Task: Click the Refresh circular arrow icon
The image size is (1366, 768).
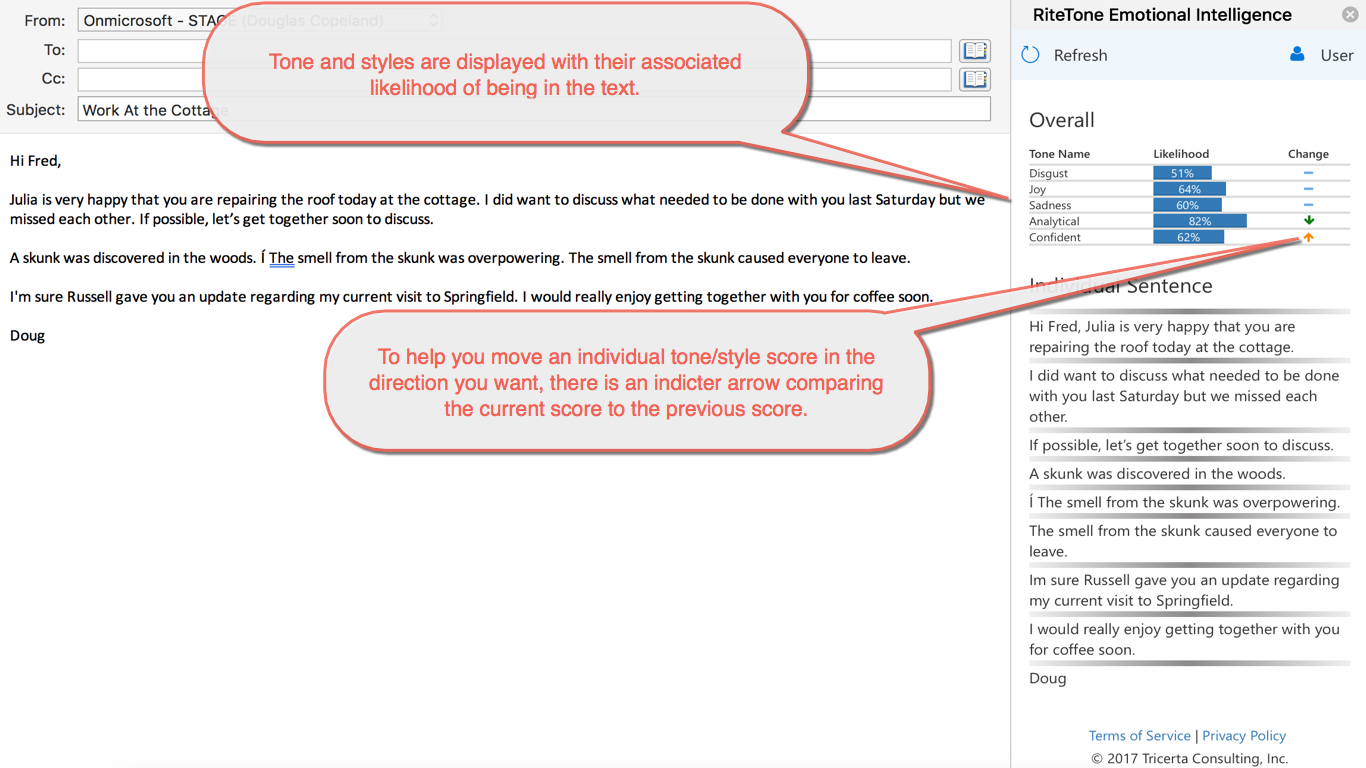Action: tap(1030, 55)
